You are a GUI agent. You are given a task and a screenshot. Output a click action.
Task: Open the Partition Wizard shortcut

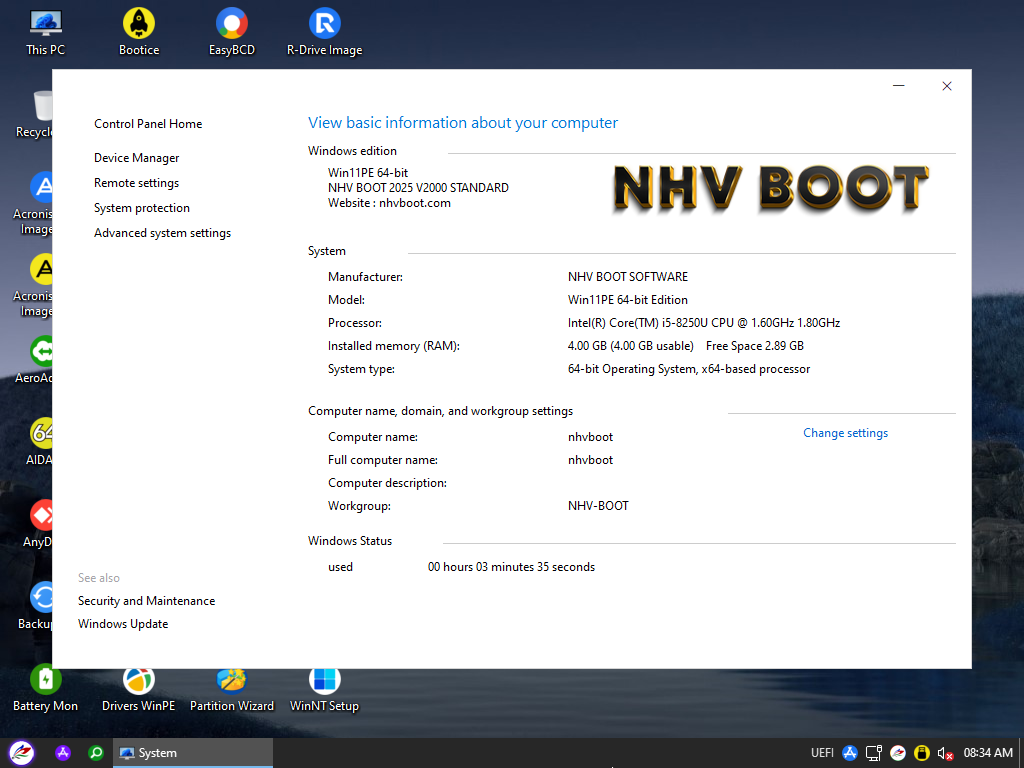coord(232,682)
